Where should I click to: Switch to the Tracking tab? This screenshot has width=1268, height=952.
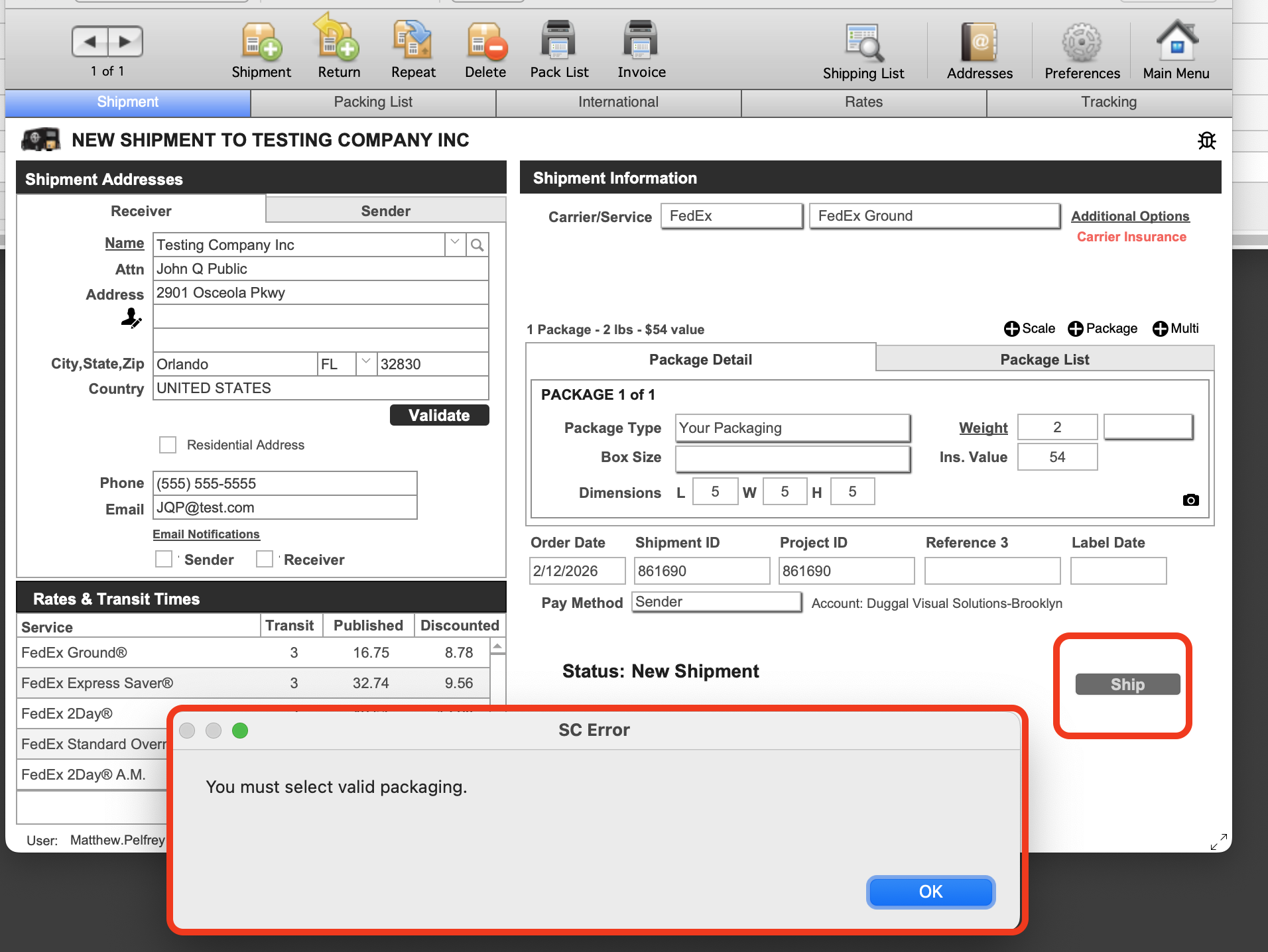click(x=1109, y=102)
